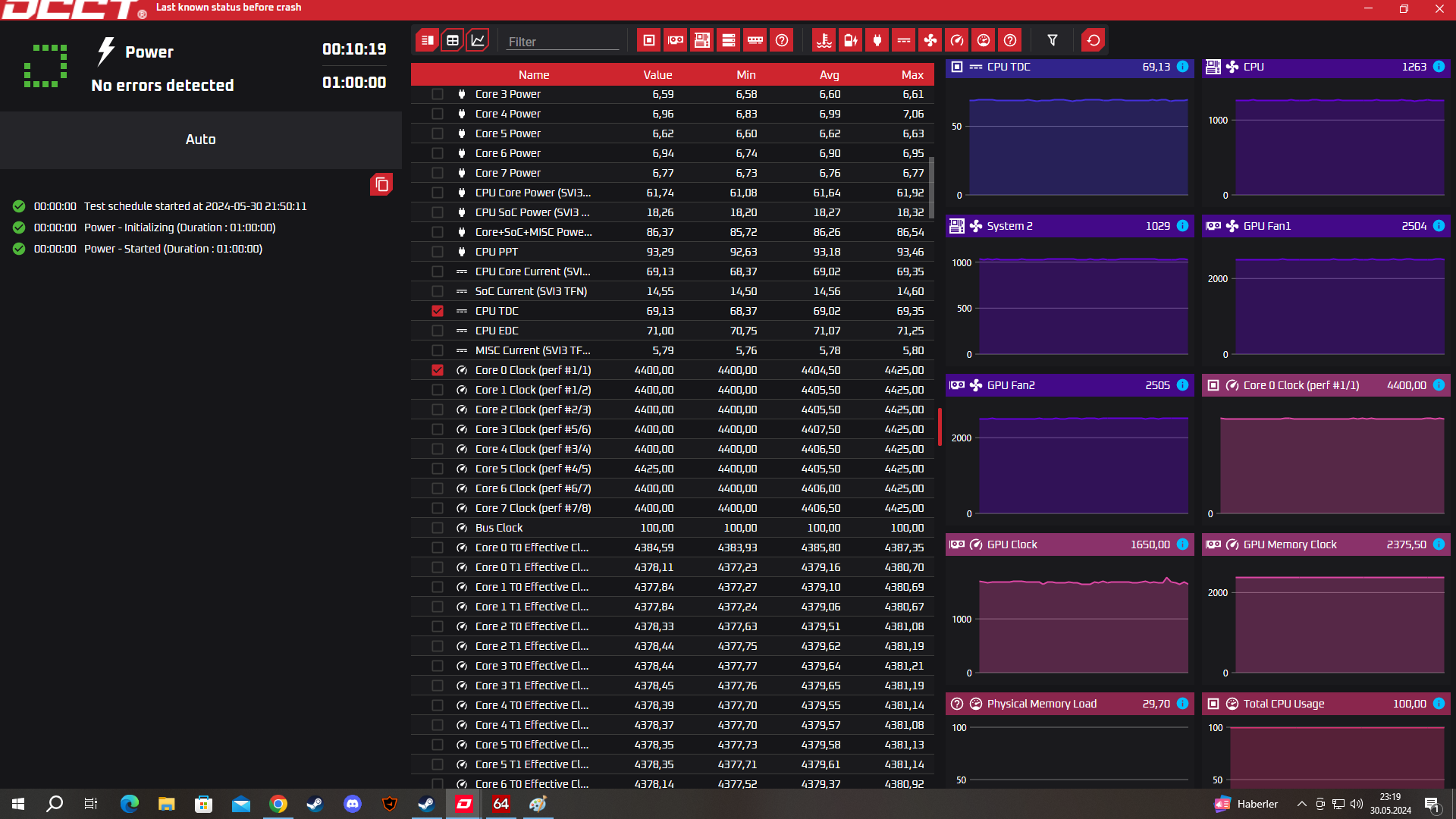Click the sensor list scrollbar thumb

click(931, 187)
